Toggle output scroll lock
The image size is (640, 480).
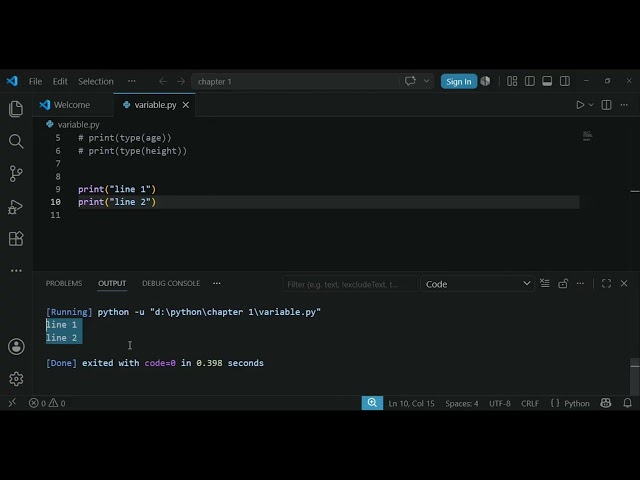(x=563, y=283)
